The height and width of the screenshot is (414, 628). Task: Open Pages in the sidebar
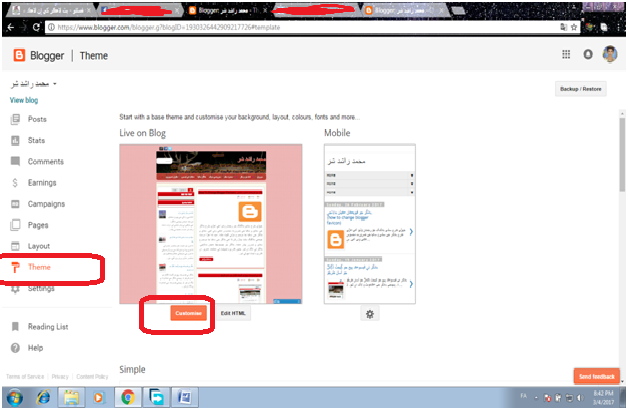tap(38, 225)
